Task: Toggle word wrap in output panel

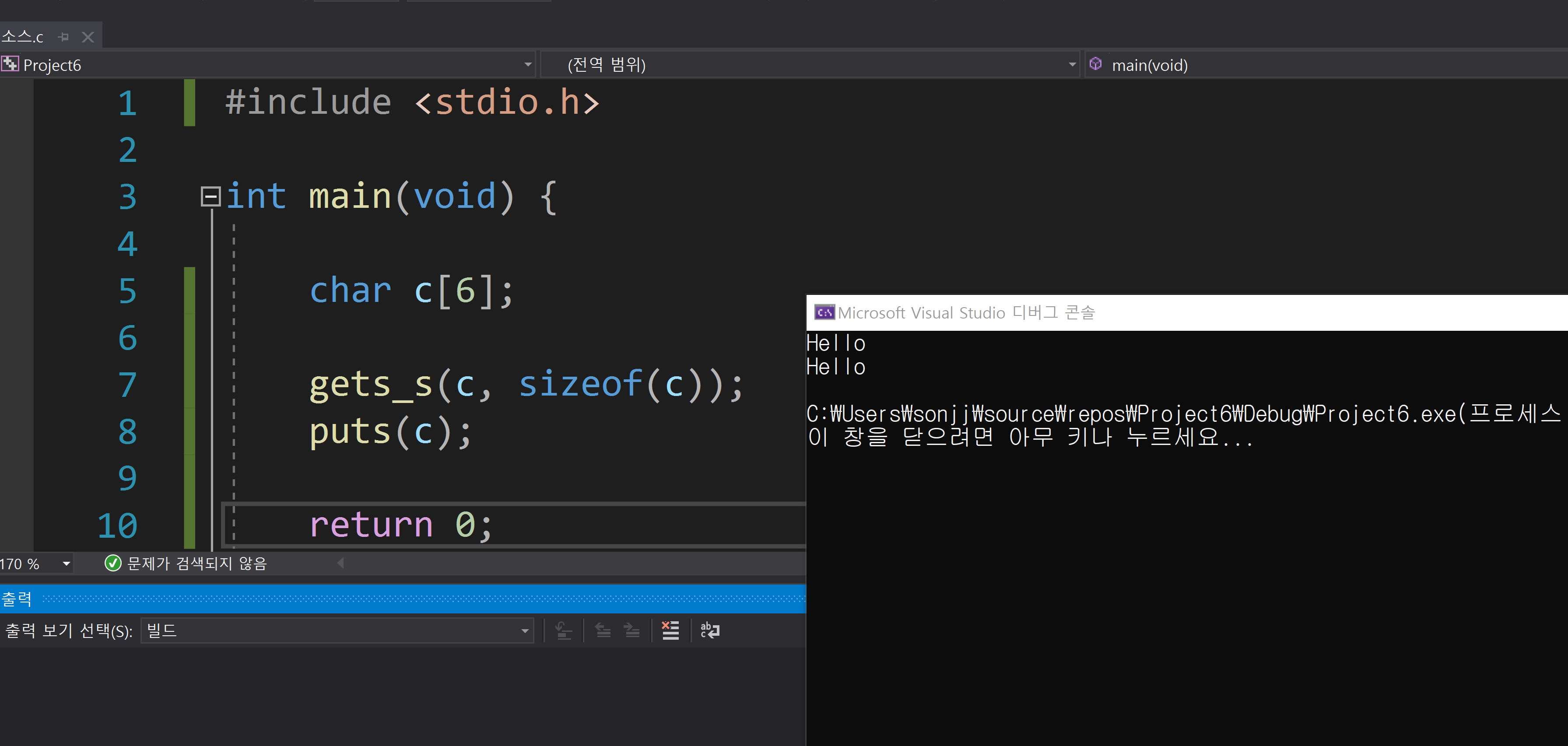Action: pos(710,630)
